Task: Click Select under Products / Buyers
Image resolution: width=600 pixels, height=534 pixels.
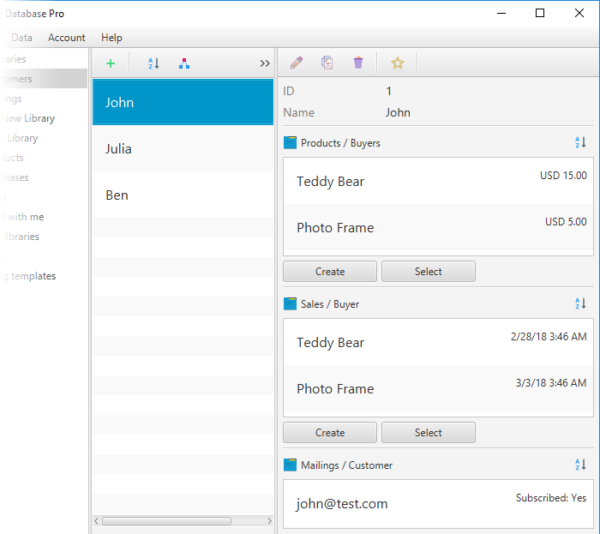Action: (x=428, y=271)
